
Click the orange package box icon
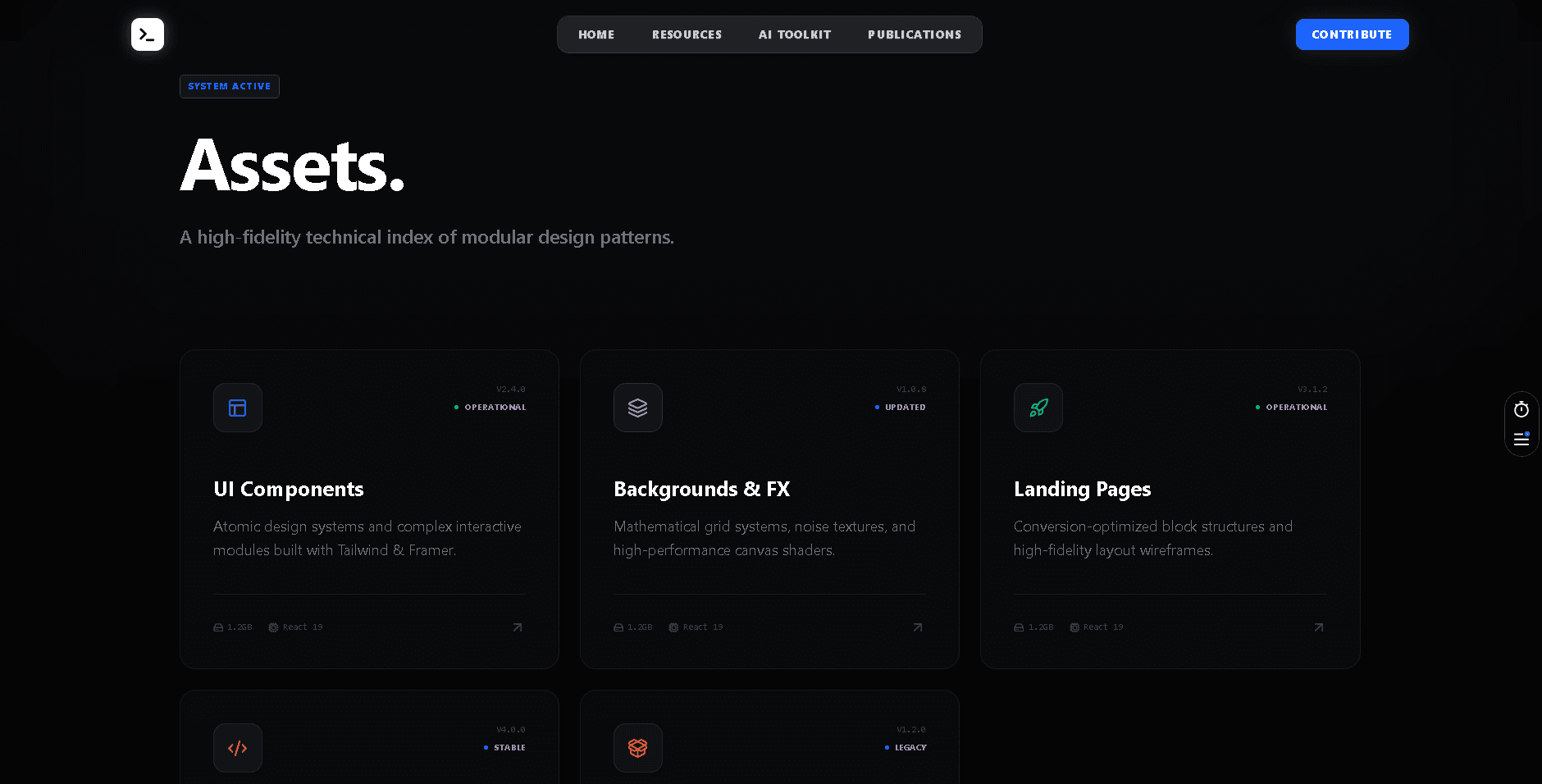(x=638, y=748)
